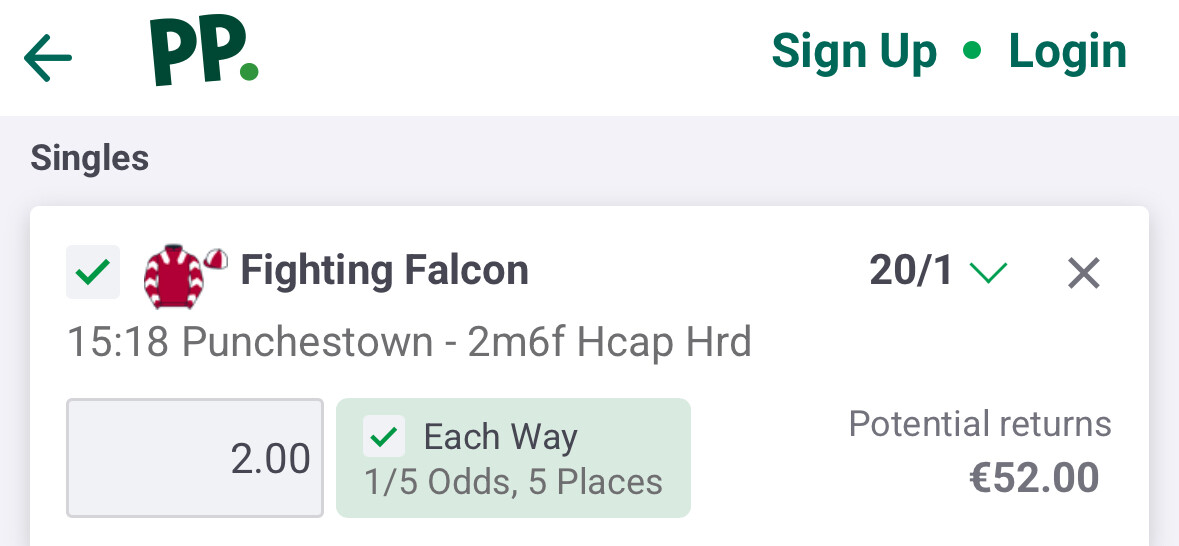Click the 20/1 odds value
Viewport: 1179px width, 546px height.
pyautogui.click(x=911, y=271)
